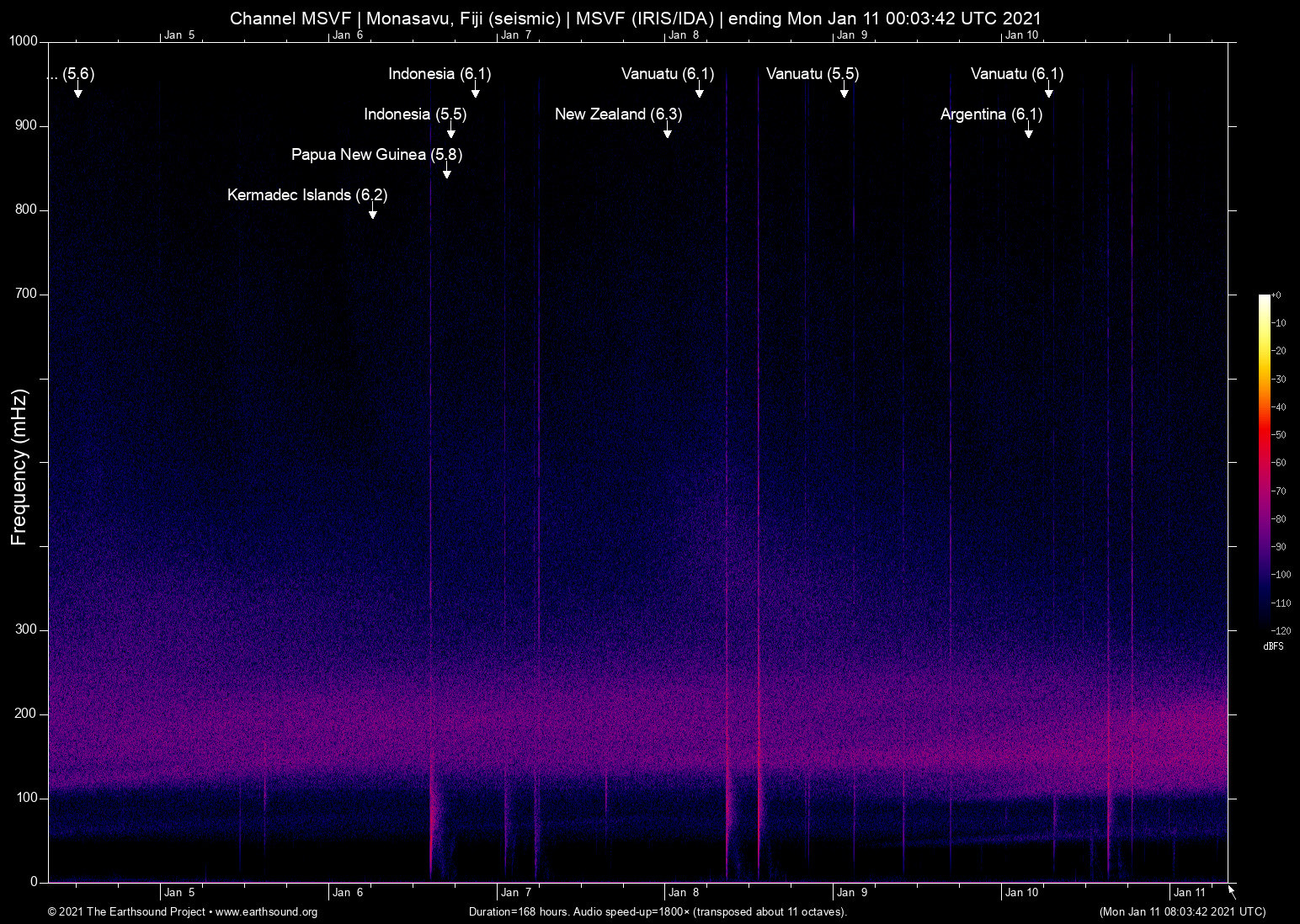Select the Jan 8 label on top axis

[684, 35]
